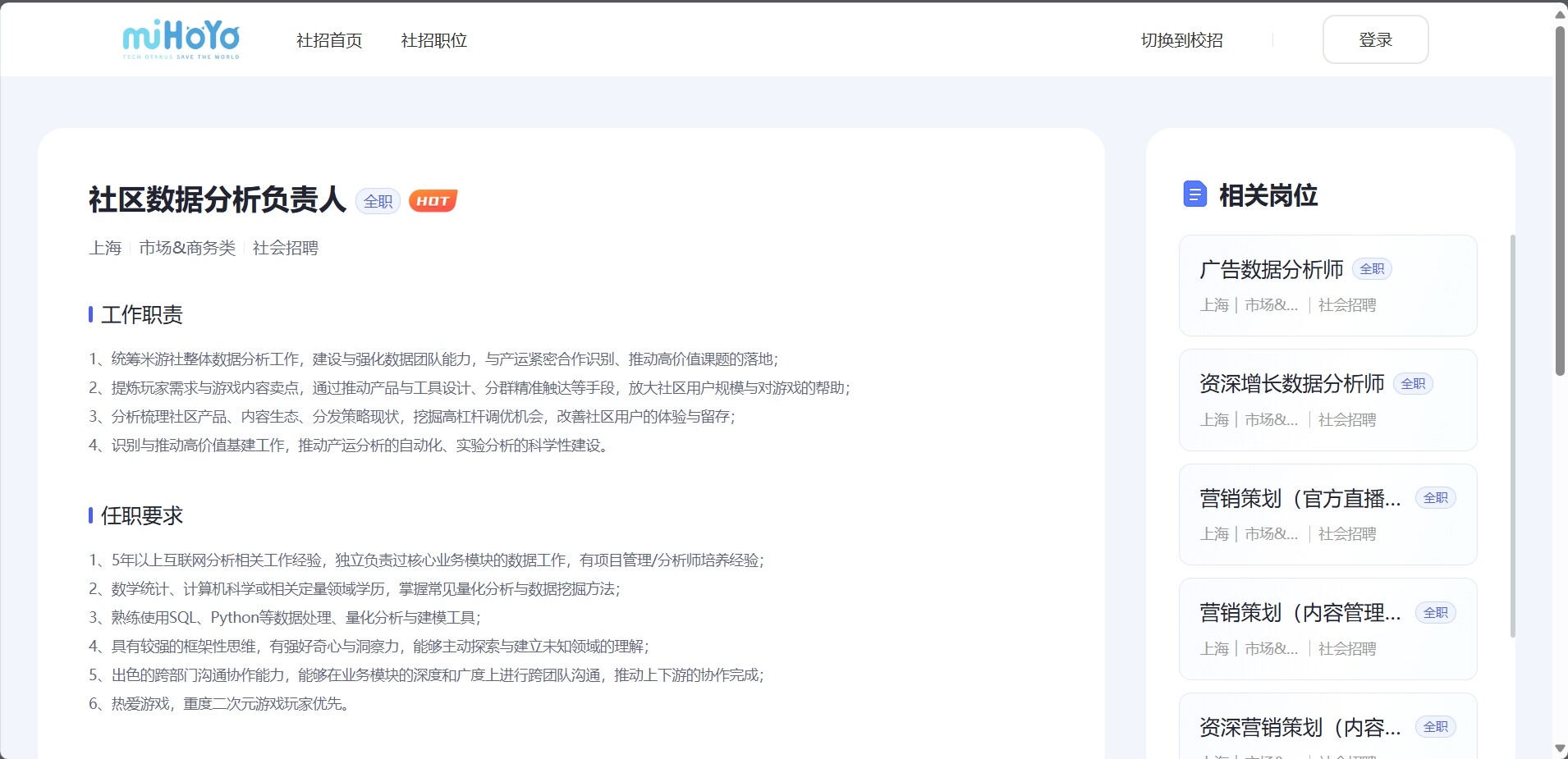Open the 广告数据分析师 related job

point(1272,270)
